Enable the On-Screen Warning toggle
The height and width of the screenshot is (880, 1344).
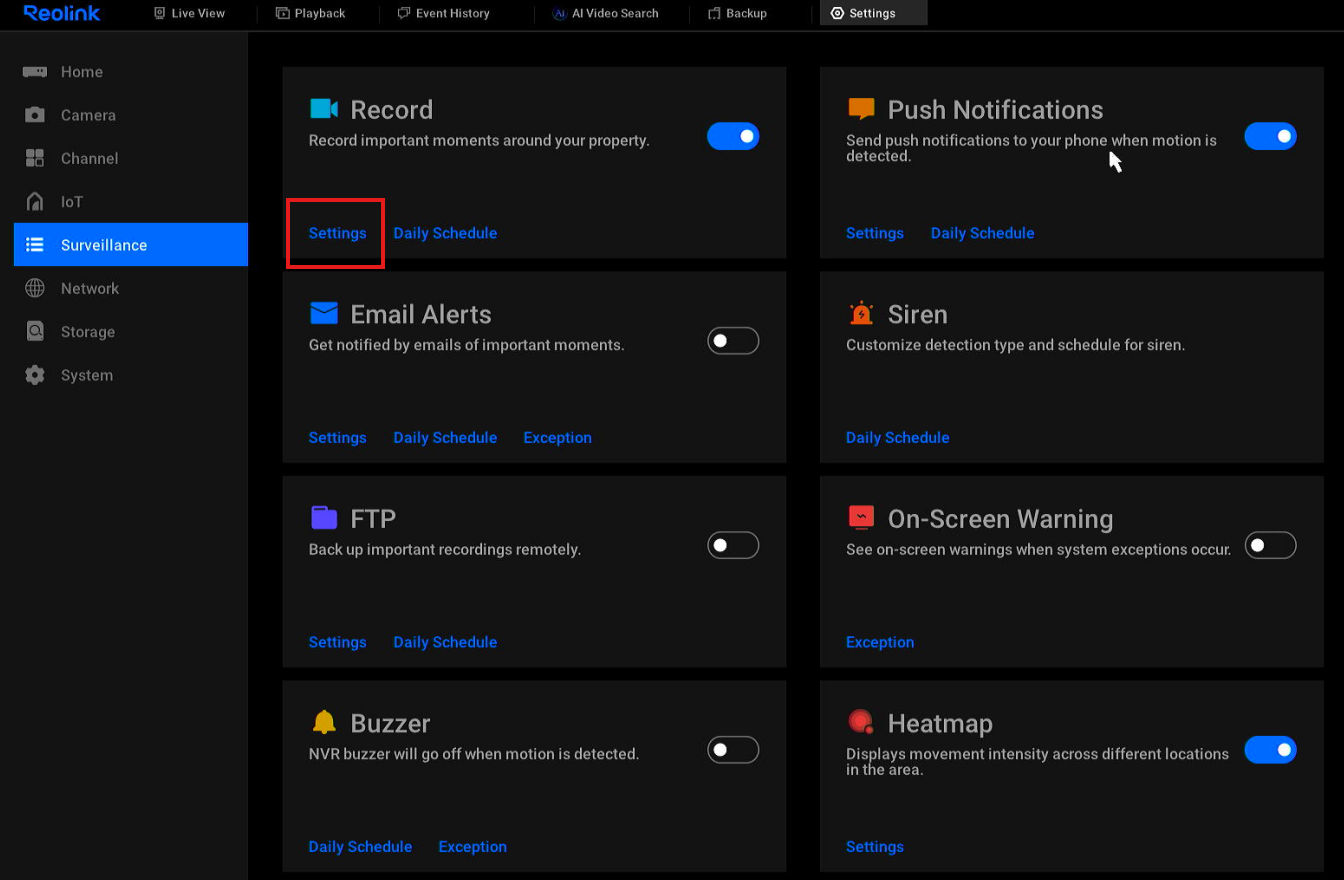[1270, 545]
